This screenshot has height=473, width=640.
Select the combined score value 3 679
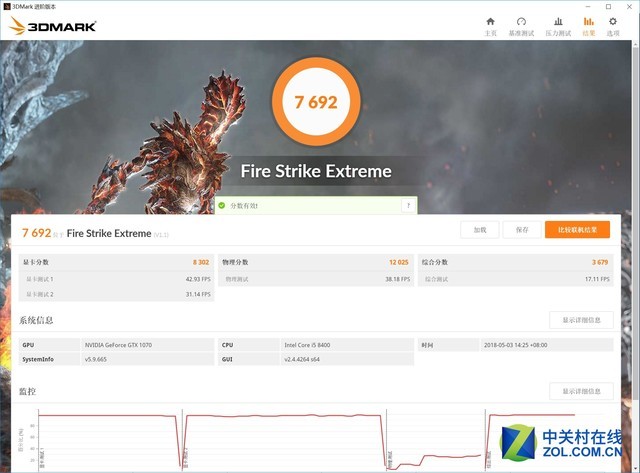pos(600,262)
